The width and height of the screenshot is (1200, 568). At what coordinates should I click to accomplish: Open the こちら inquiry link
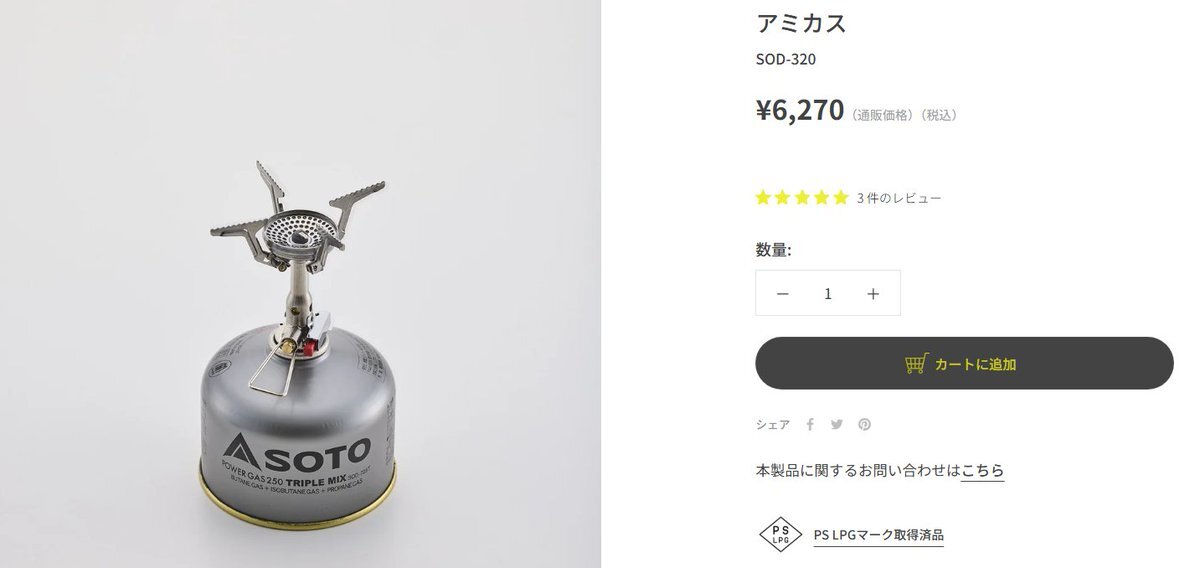click(982, 470)
